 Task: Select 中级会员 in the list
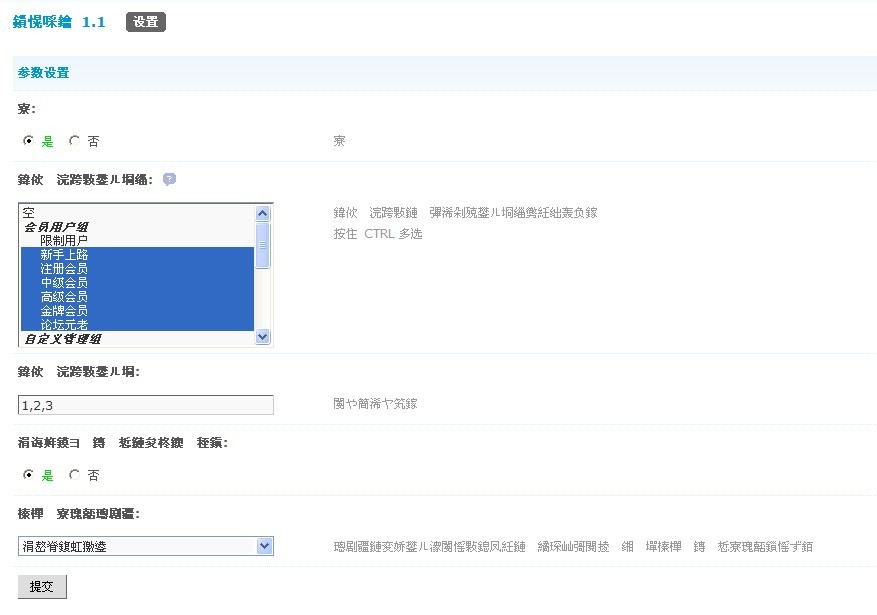pyautogui.click(x=137, y=282)
